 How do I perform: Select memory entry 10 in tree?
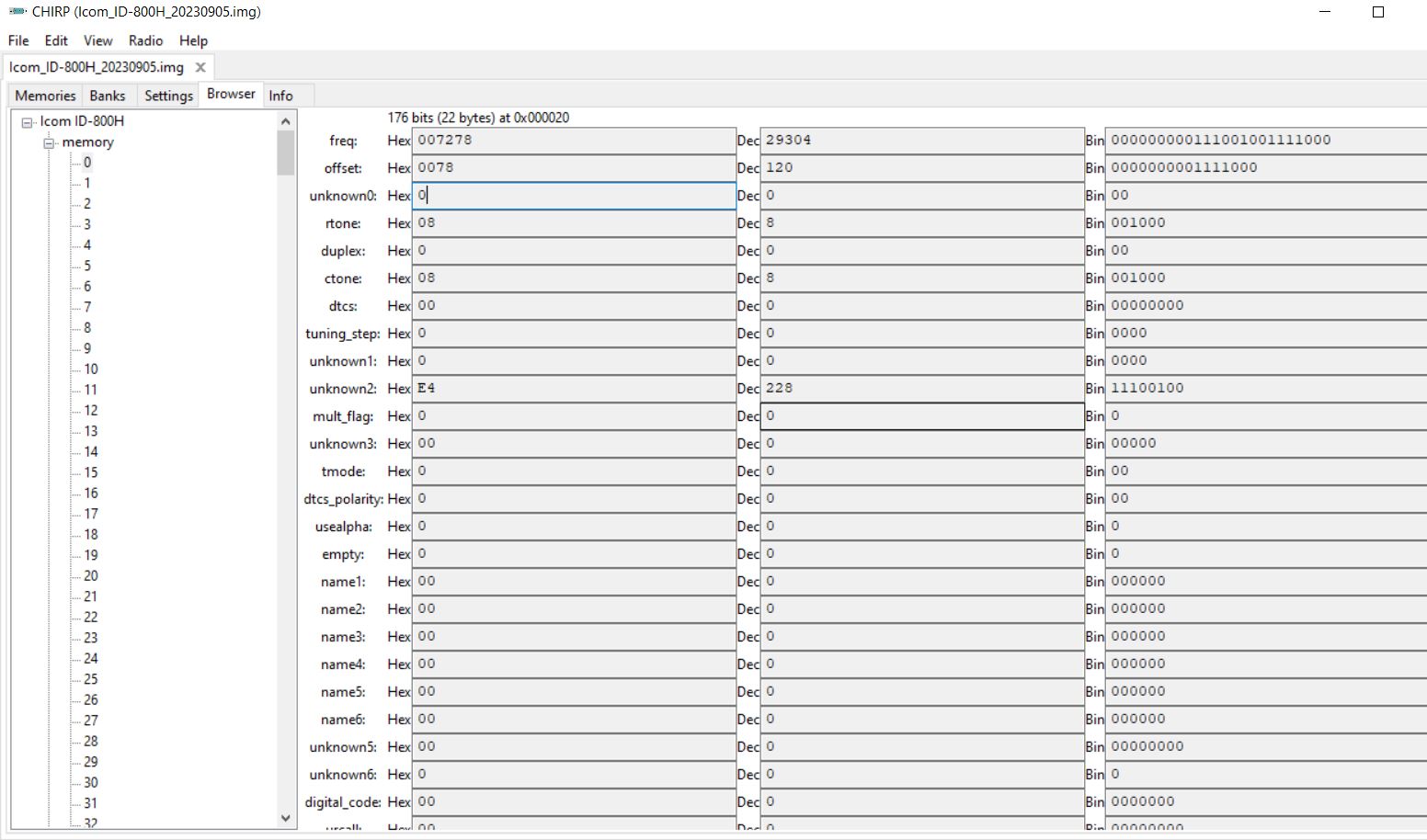coord(91,369)
